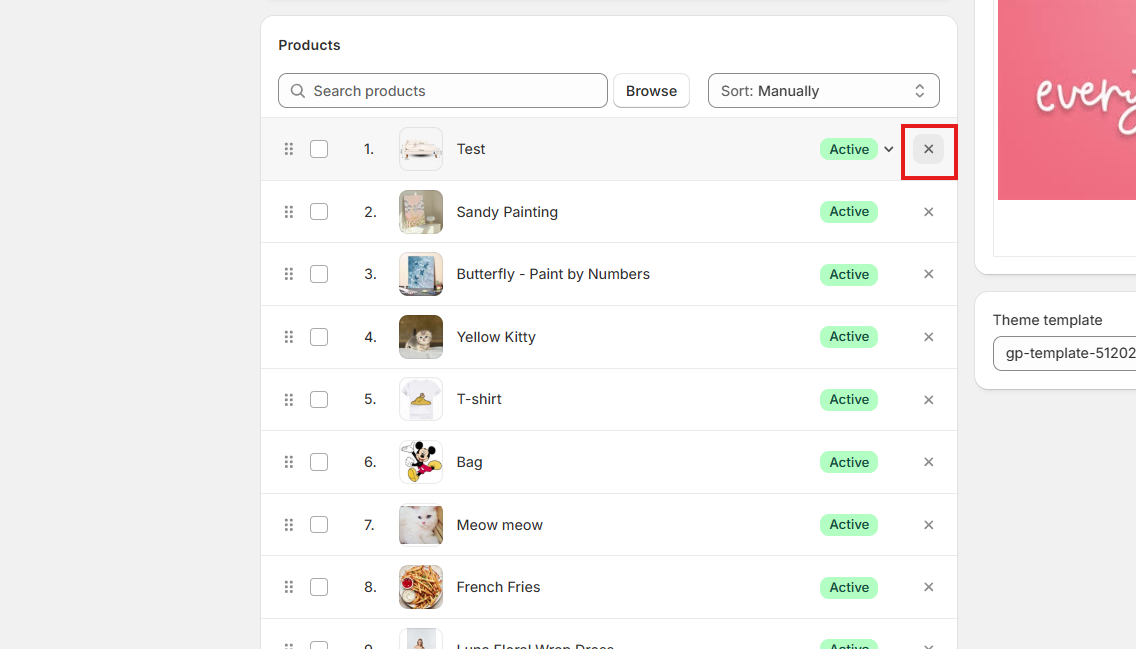The height and width of the screenshot is (649, 1136).
Task: Remove the Test product with X icon
Action: pos(928,149)
